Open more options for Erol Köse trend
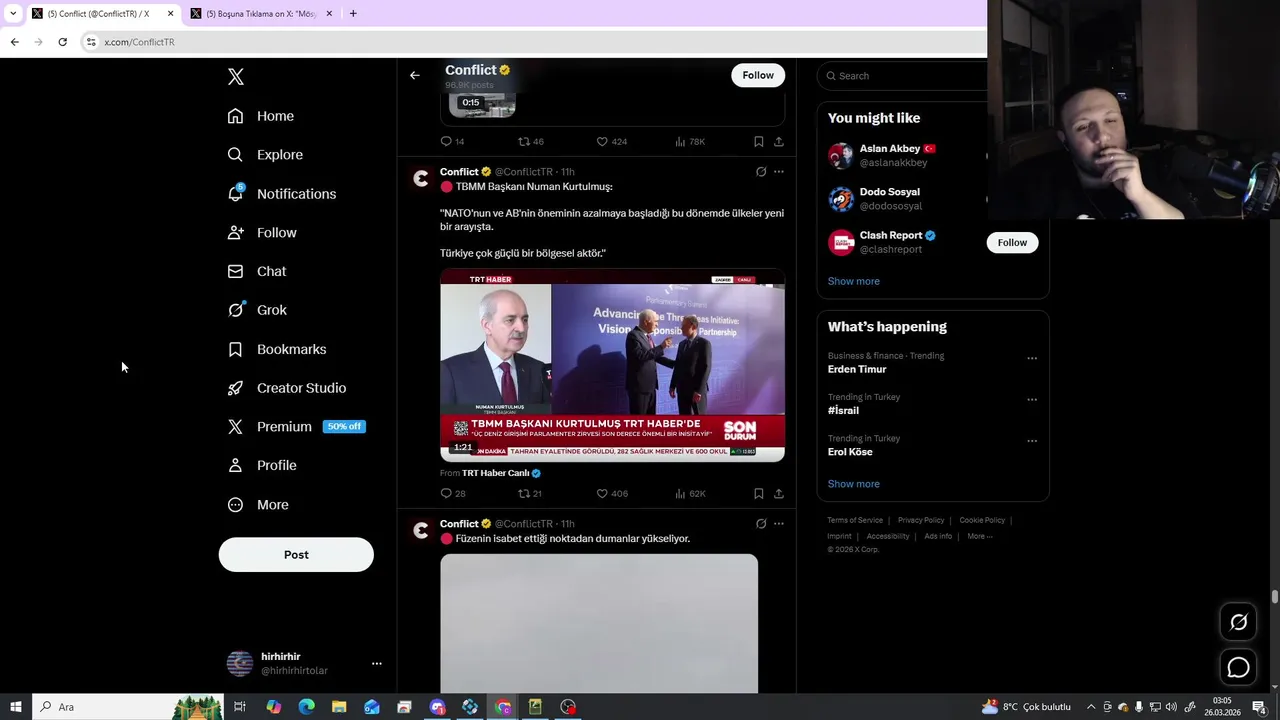The width and height of the screenshot is (1280, 720). tap(1032, 441)
